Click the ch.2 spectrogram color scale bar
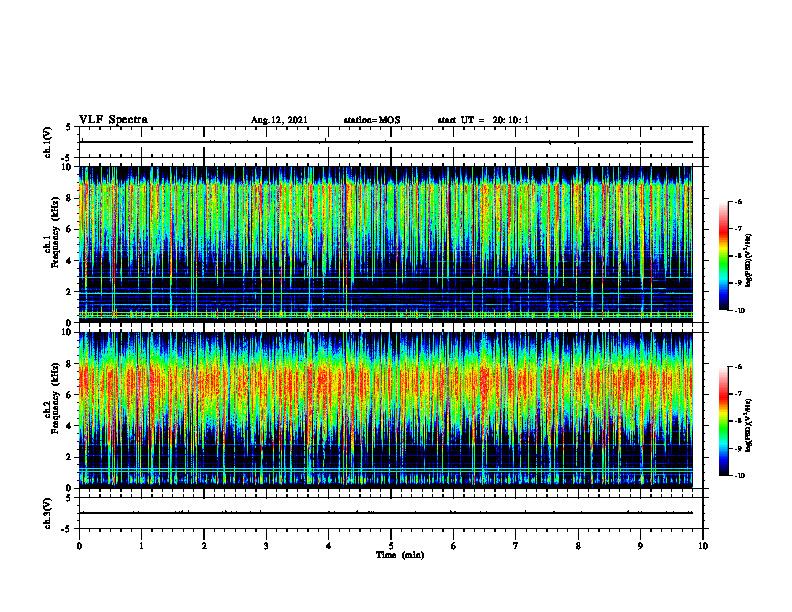792x612 pixels. click(x=723, y=421)
